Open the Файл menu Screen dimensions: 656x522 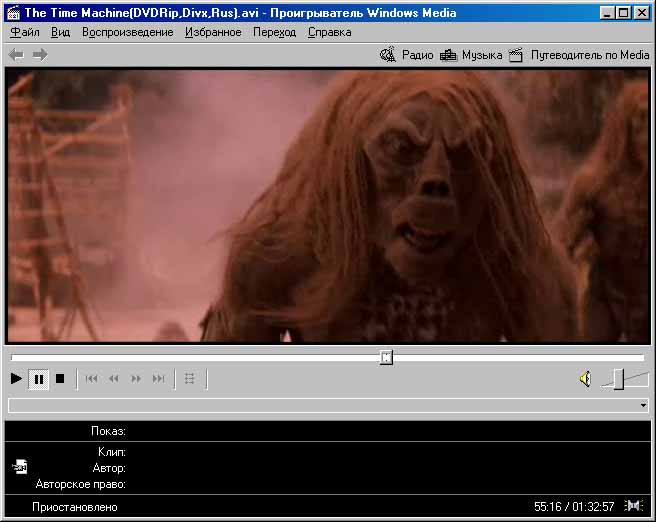[25, 32]
